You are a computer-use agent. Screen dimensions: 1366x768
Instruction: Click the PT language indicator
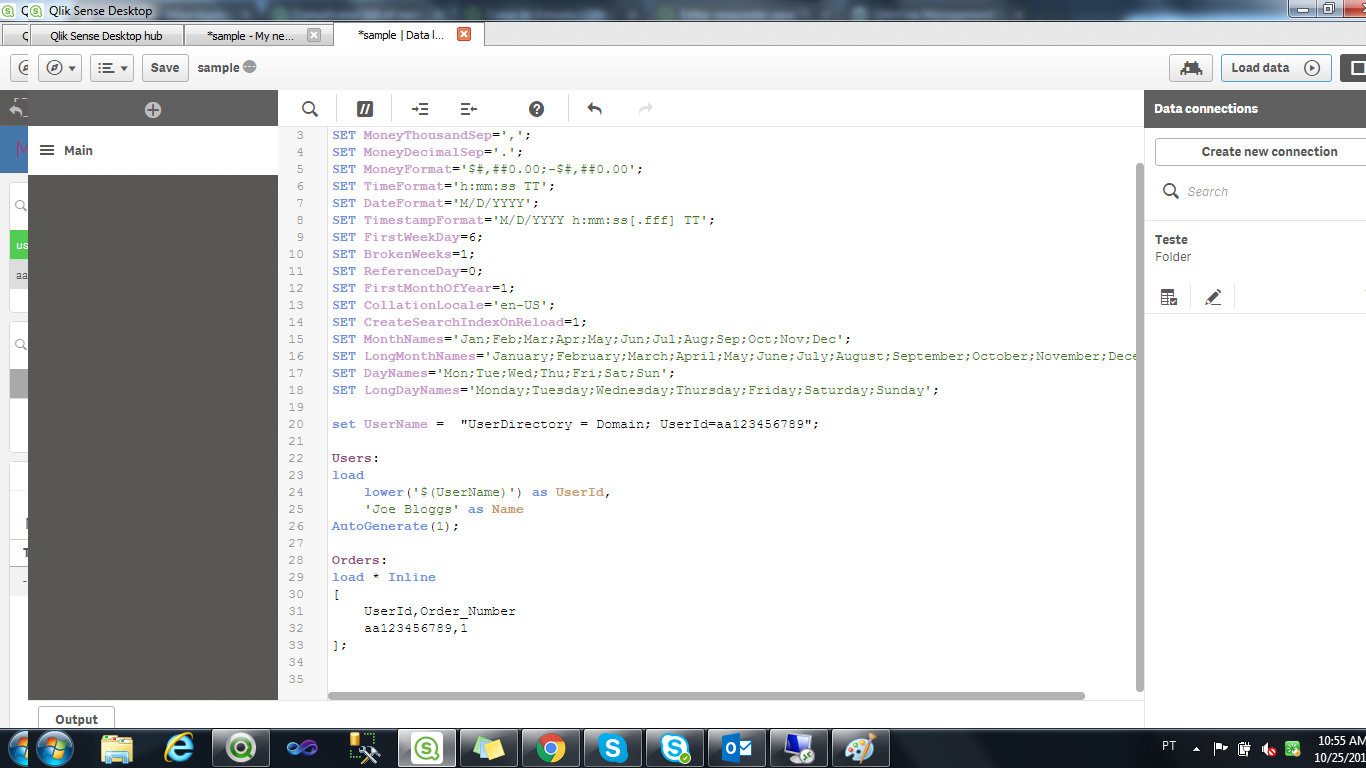(x=1169, y=746)
